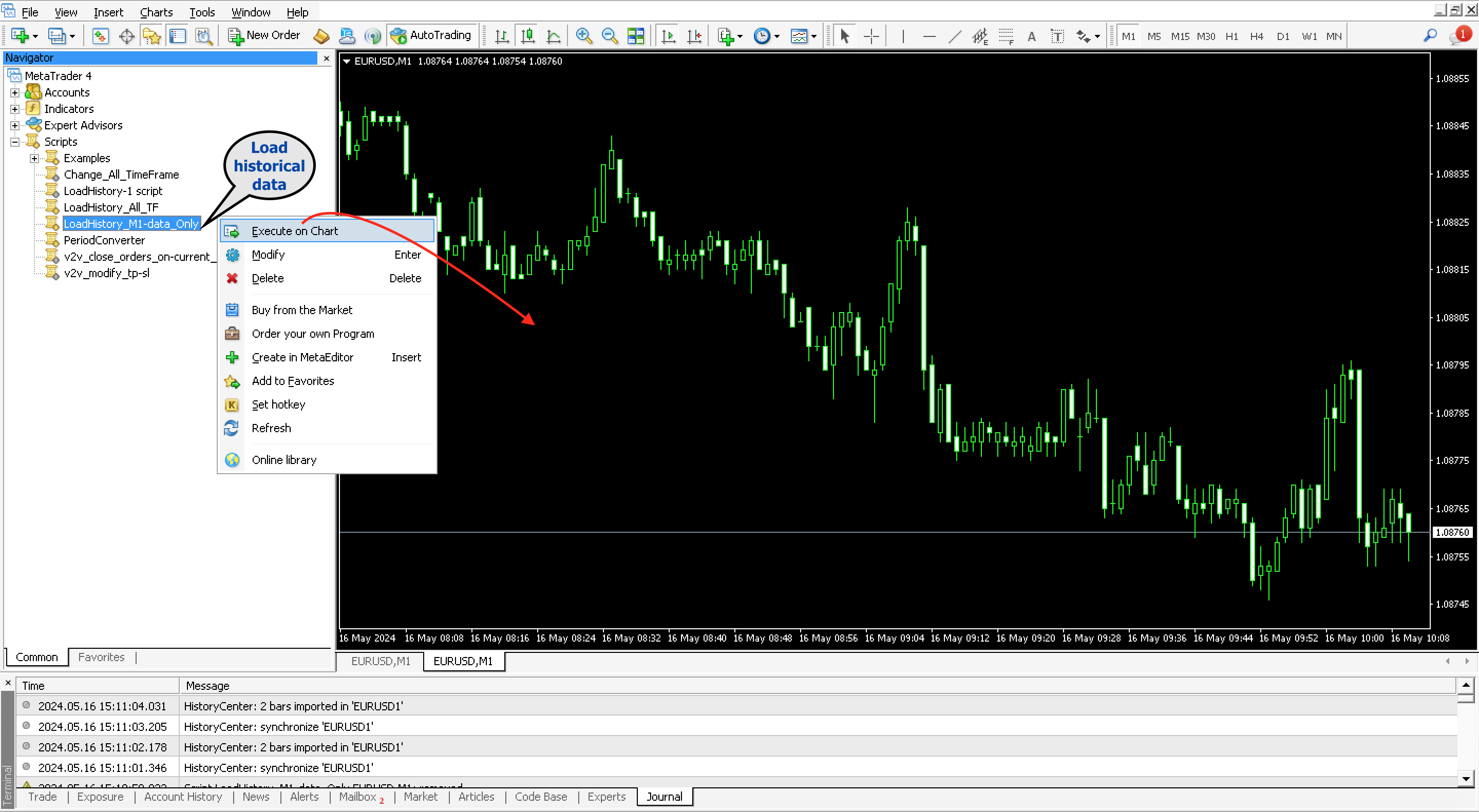Select the H4 timeframe button
Viewport: 1479px width, 812px height.
1257,36
